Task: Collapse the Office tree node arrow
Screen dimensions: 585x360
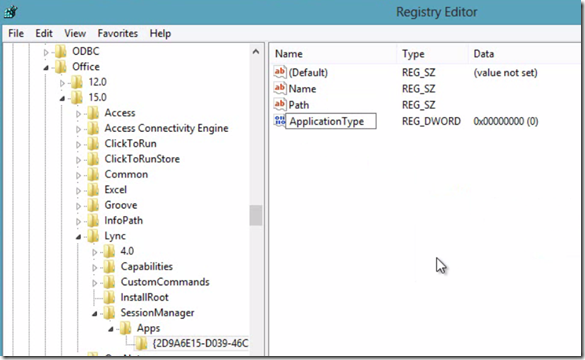Action: pos(46,68)
